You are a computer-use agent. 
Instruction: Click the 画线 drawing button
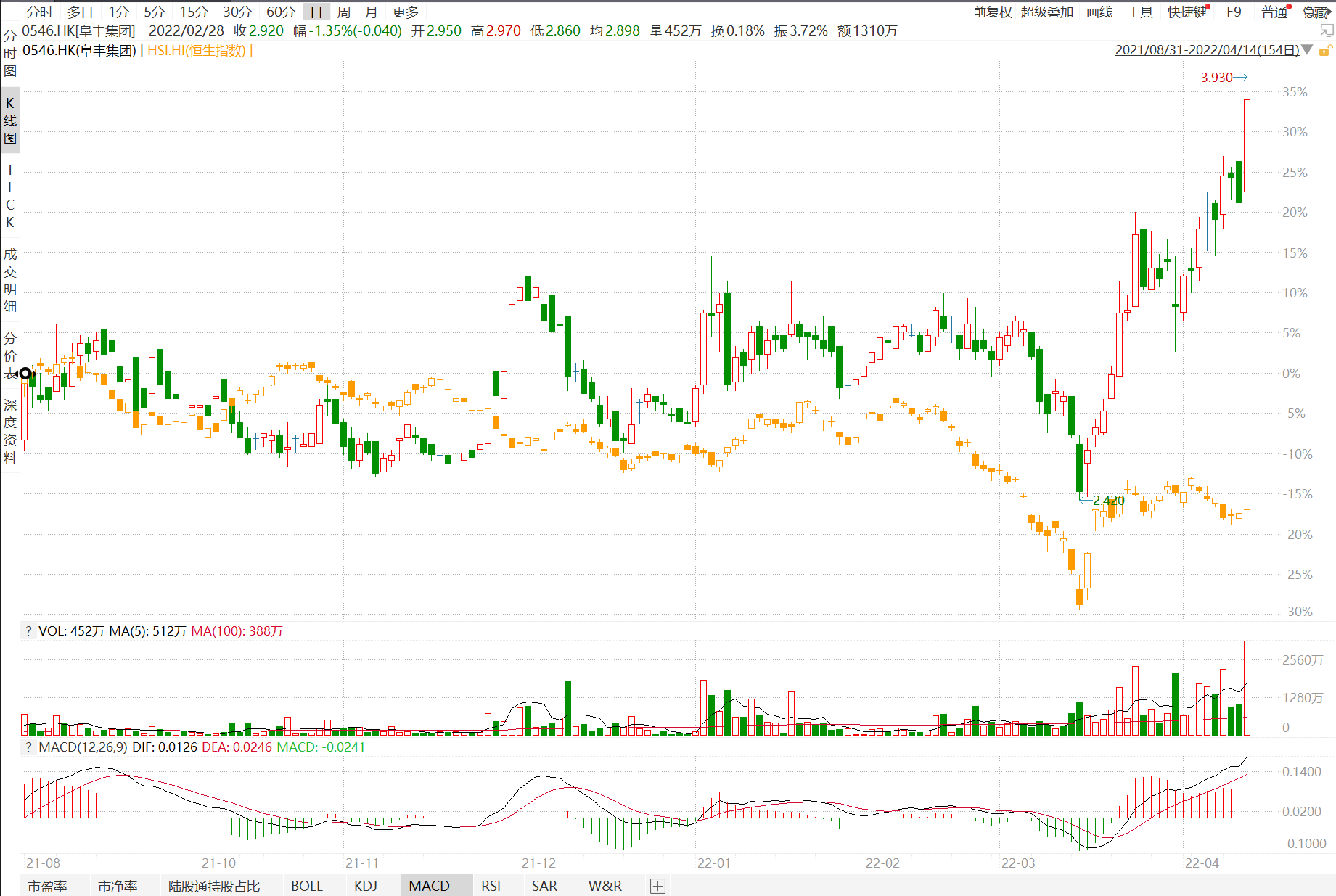pos(1099,12)
